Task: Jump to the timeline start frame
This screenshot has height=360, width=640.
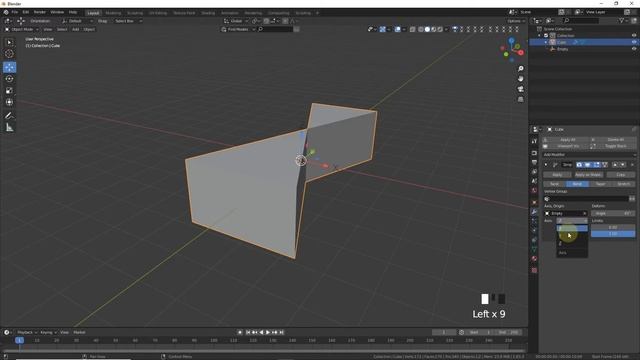Action: tap(248, 332)
